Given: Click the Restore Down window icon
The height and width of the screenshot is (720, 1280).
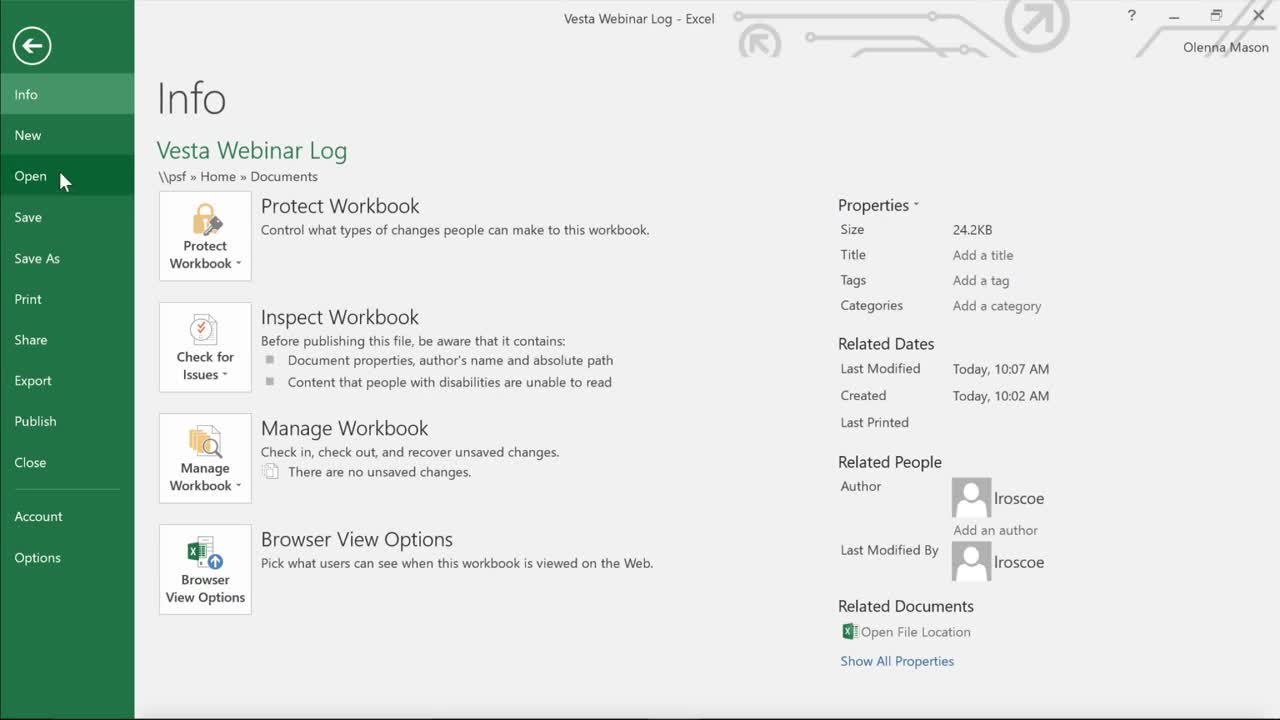Looking at the screenshot, I should [x=1216, y=16].
